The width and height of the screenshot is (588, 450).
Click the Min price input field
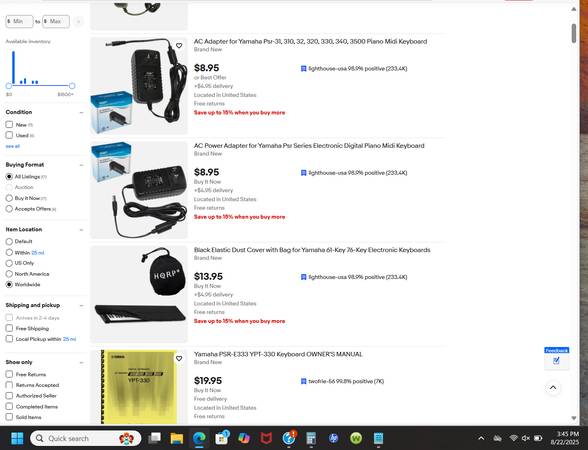(20, 21)
